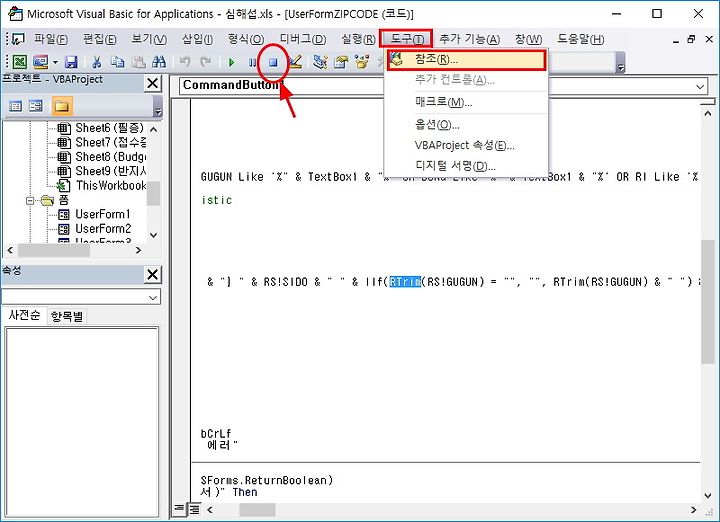The height and width of the screenshot is (522, 720).
Task: Click the Insert UserForm toolbar icon
Action: 40,62
